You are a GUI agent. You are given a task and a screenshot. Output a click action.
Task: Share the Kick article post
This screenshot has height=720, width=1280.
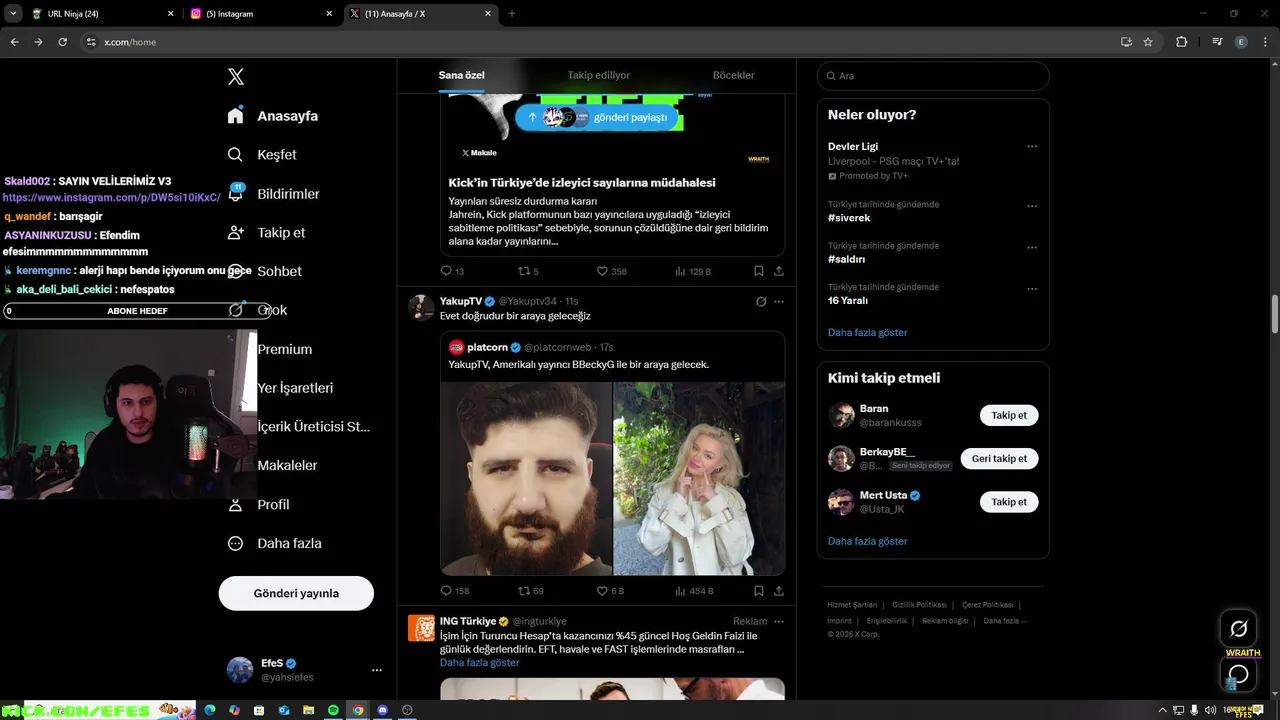[x=779, y=271]
